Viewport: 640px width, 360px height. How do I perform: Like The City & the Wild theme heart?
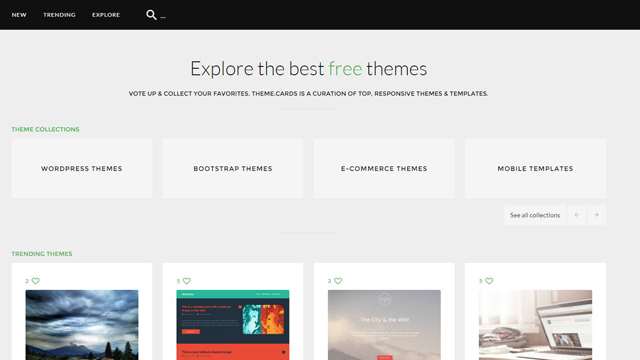point(338,281)
